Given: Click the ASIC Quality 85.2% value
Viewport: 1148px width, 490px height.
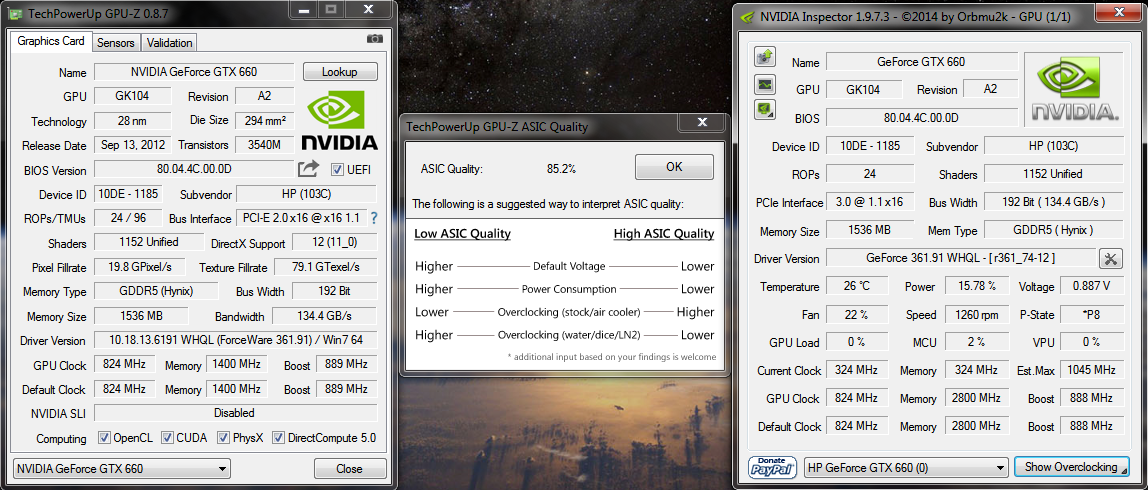Looking at the screenshot, I should click(x=561, y=169).
